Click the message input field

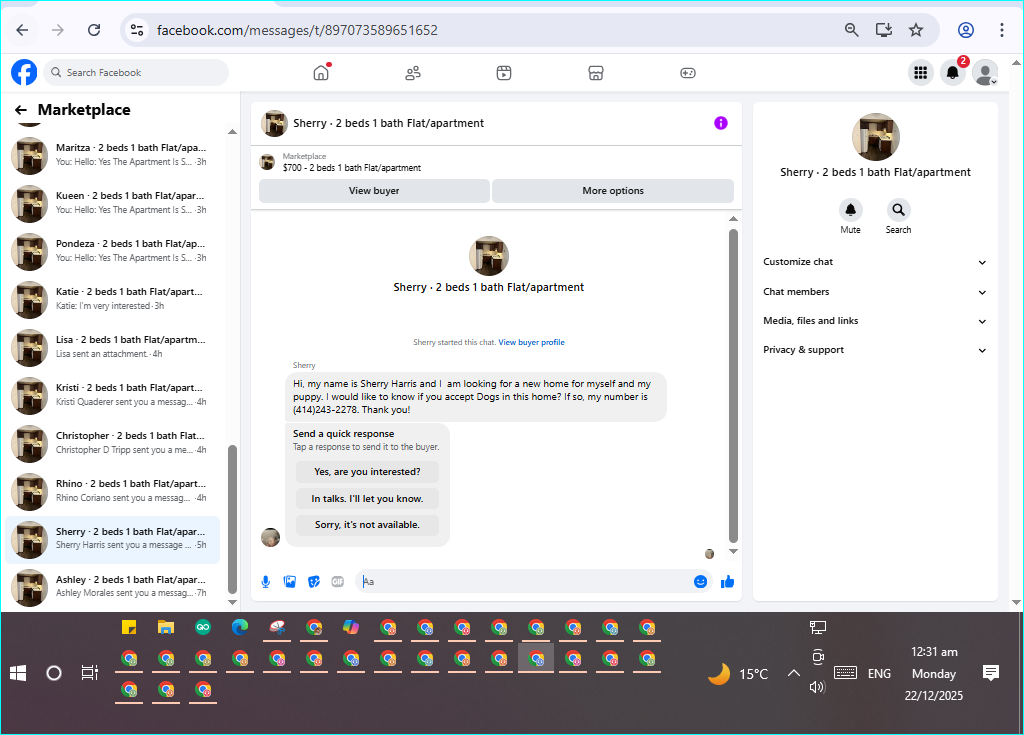(x=526, y=581)
